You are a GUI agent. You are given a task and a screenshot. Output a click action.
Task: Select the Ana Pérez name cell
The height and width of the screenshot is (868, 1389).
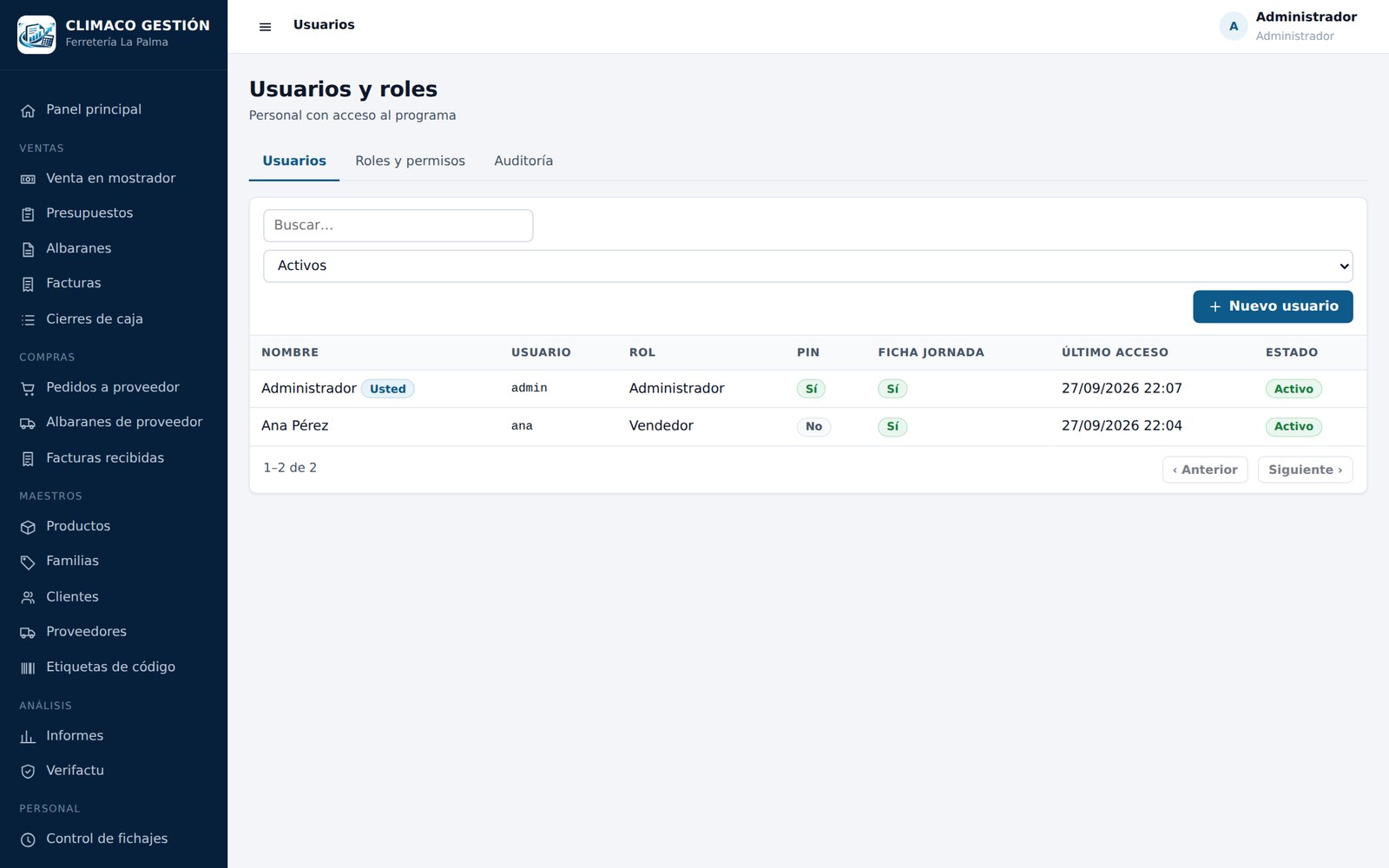pos(295,426)
